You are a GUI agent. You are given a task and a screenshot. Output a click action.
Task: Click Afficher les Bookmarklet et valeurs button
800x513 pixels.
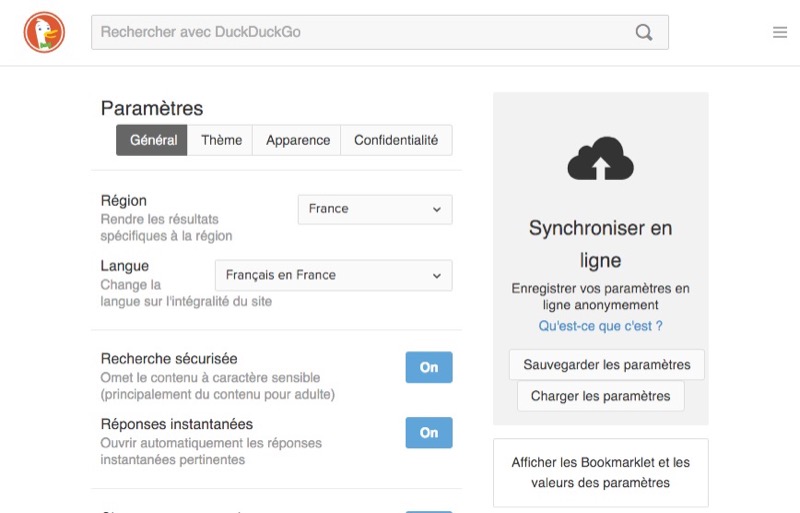[x=600, y=472]
